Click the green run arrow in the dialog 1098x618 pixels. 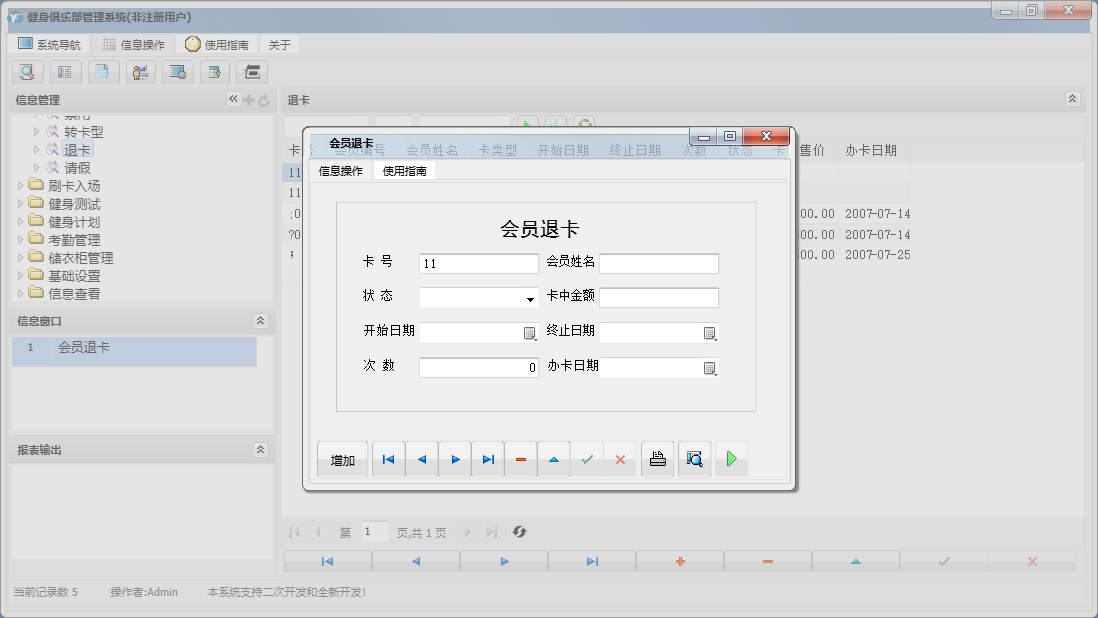(731, 459)
